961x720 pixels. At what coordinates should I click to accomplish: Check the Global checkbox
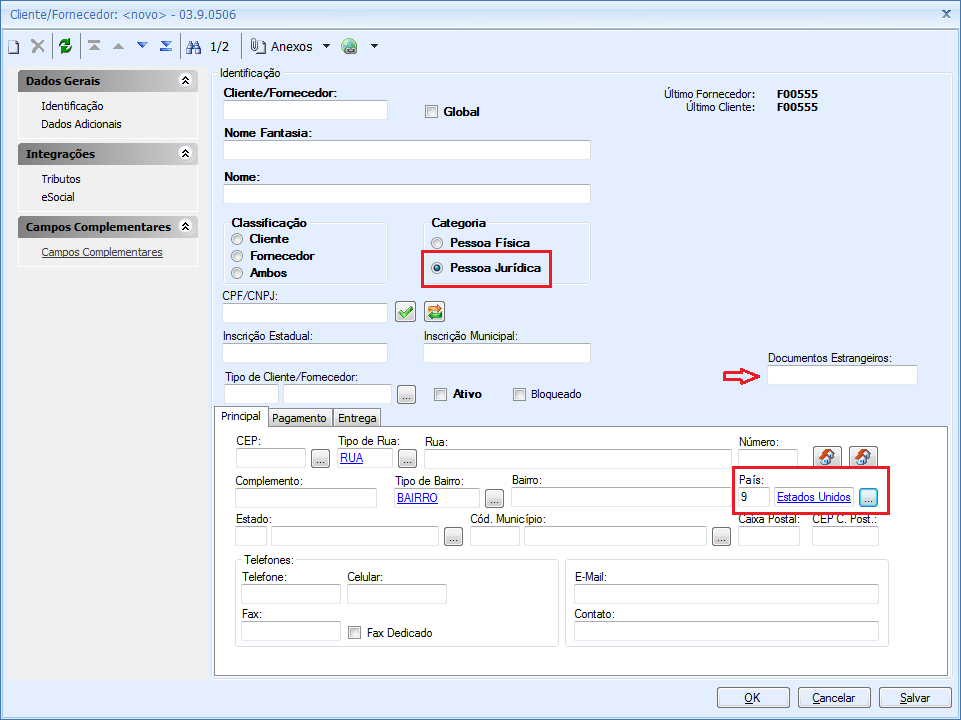click(x=431, y=112)
